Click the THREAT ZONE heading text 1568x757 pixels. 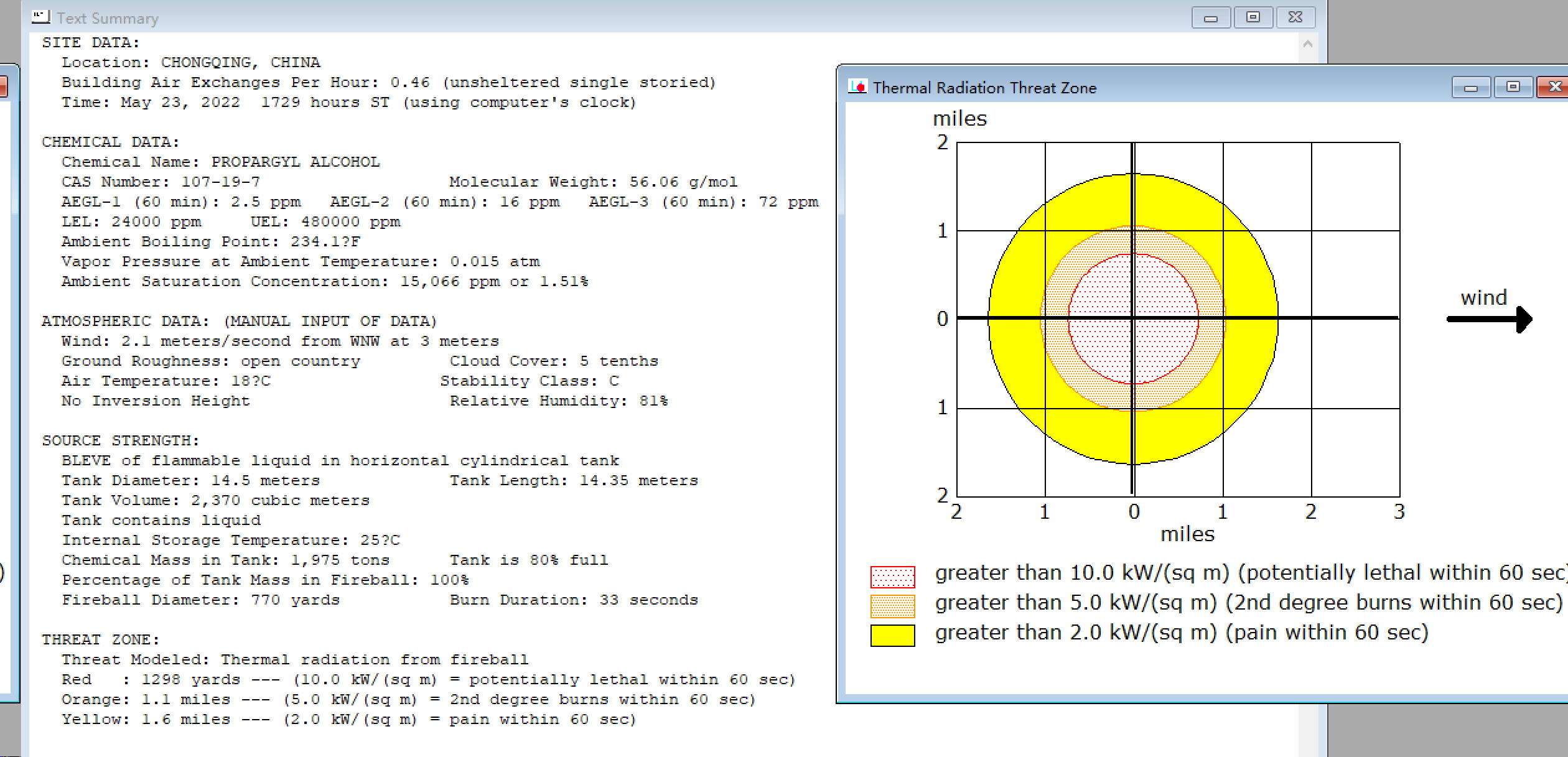(100, 639)
